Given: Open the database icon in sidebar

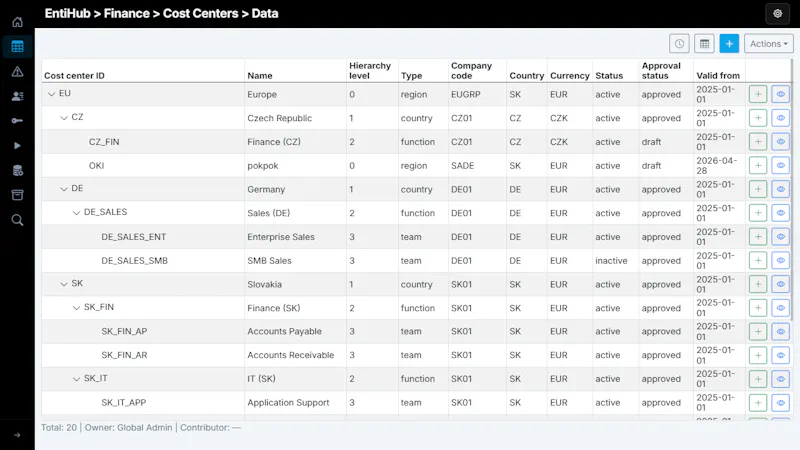Looking at the screenshot, I should 17,170.
